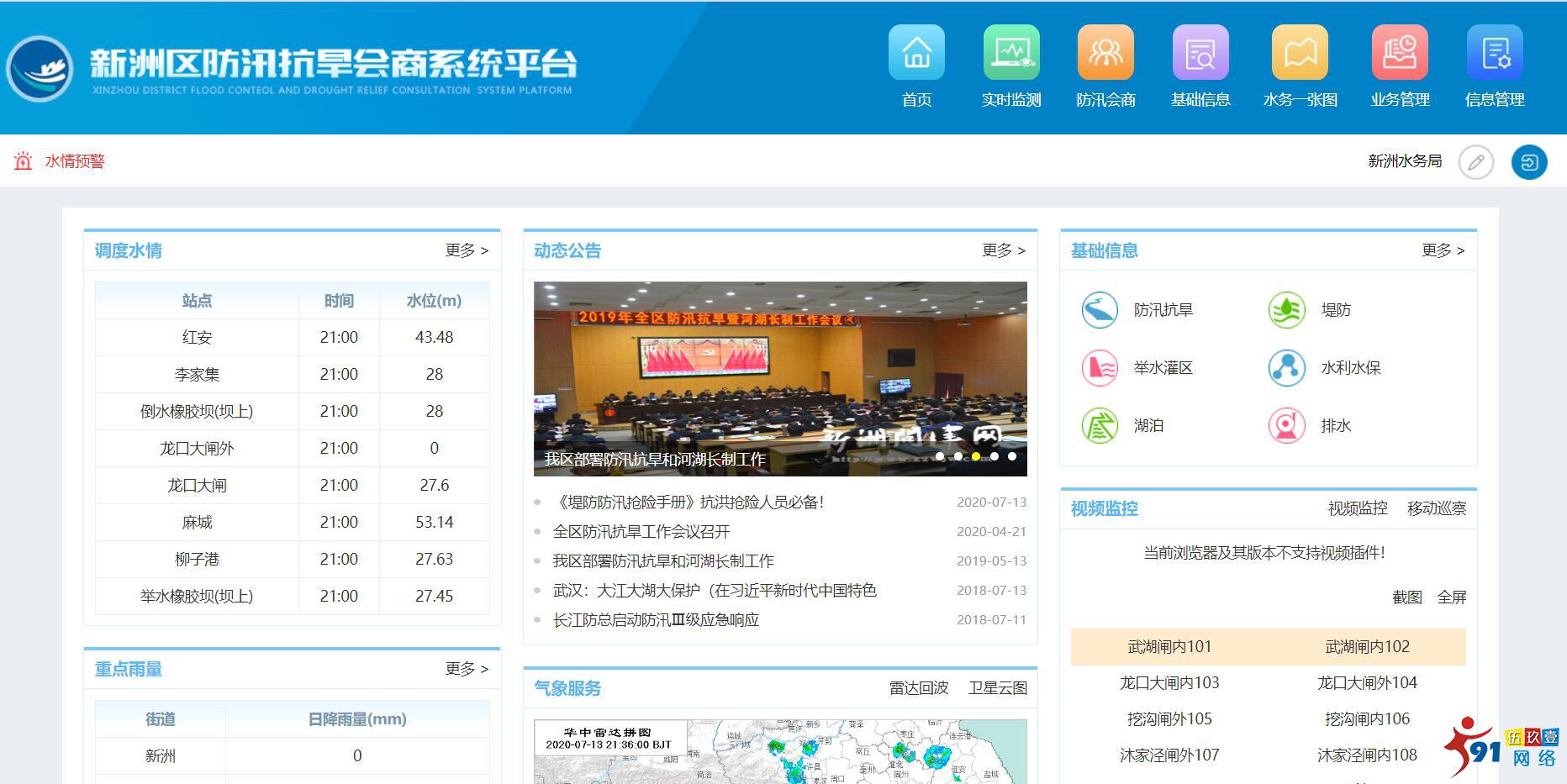Image resolution: width=1567 pixels, height=784 pixels.
Task: Open the 全区防汛抗旱工作会议召开 announcement
Action: click(641, 532)
